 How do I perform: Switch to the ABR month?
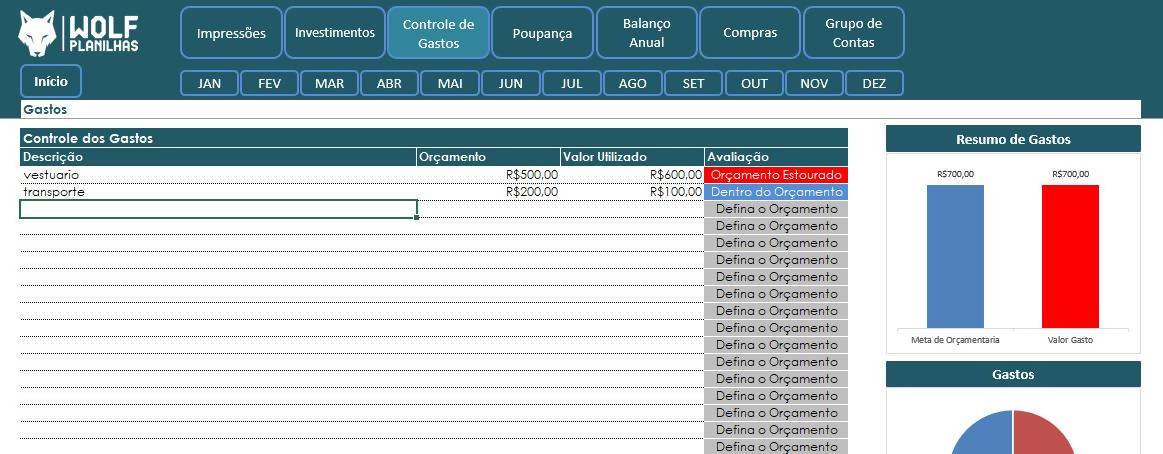(389, 83)
